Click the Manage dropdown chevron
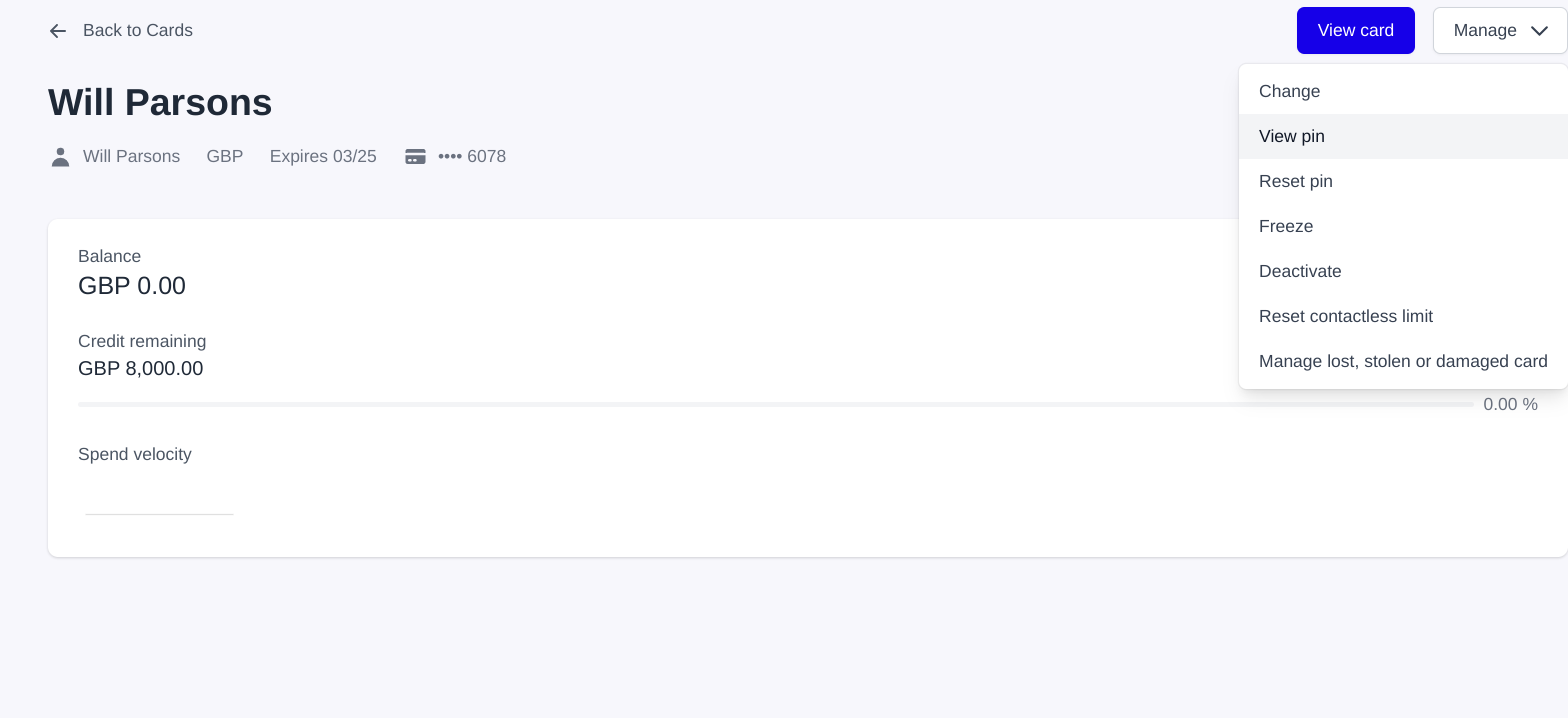Image resolution: width=1568 pixels, height=718 pixels. pyautogui.click(x=1539, y=31)
